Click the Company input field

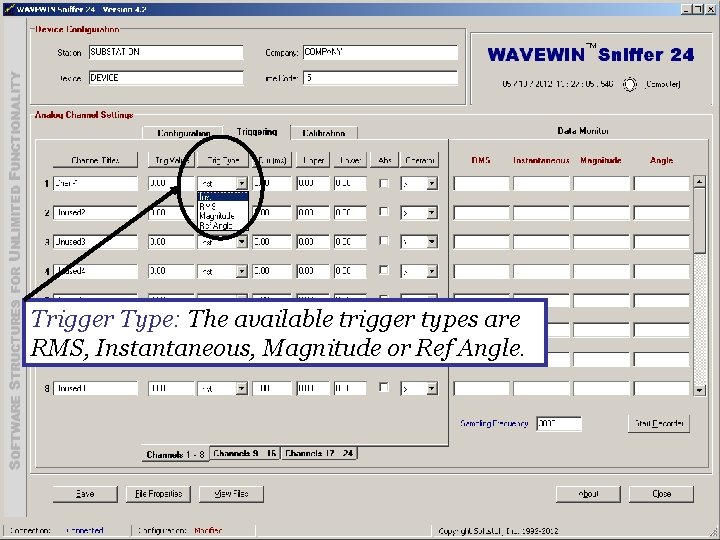380,52
